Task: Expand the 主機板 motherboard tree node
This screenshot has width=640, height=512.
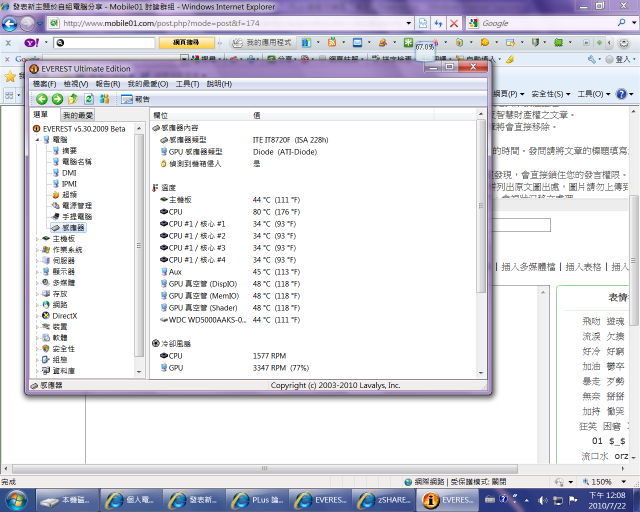Action: coord(38,239)
